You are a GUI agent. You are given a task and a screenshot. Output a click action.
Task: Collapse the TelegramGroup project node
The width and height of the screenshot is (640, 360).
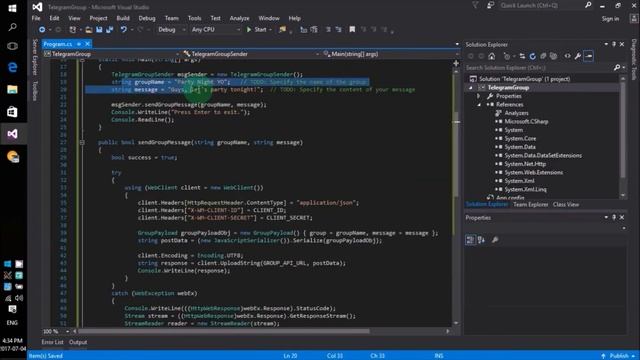[x=471, y=88]
